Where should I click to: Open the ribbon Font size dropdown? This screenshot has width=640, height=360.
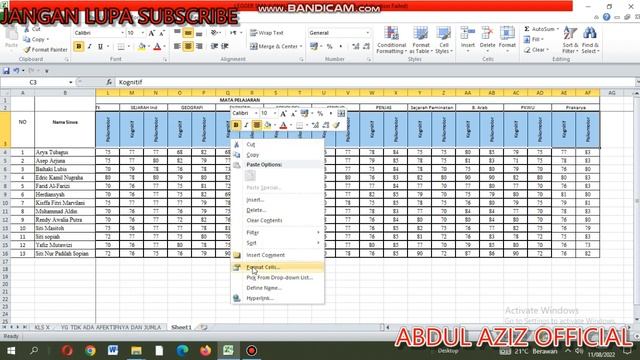click(x=142, y=33)
